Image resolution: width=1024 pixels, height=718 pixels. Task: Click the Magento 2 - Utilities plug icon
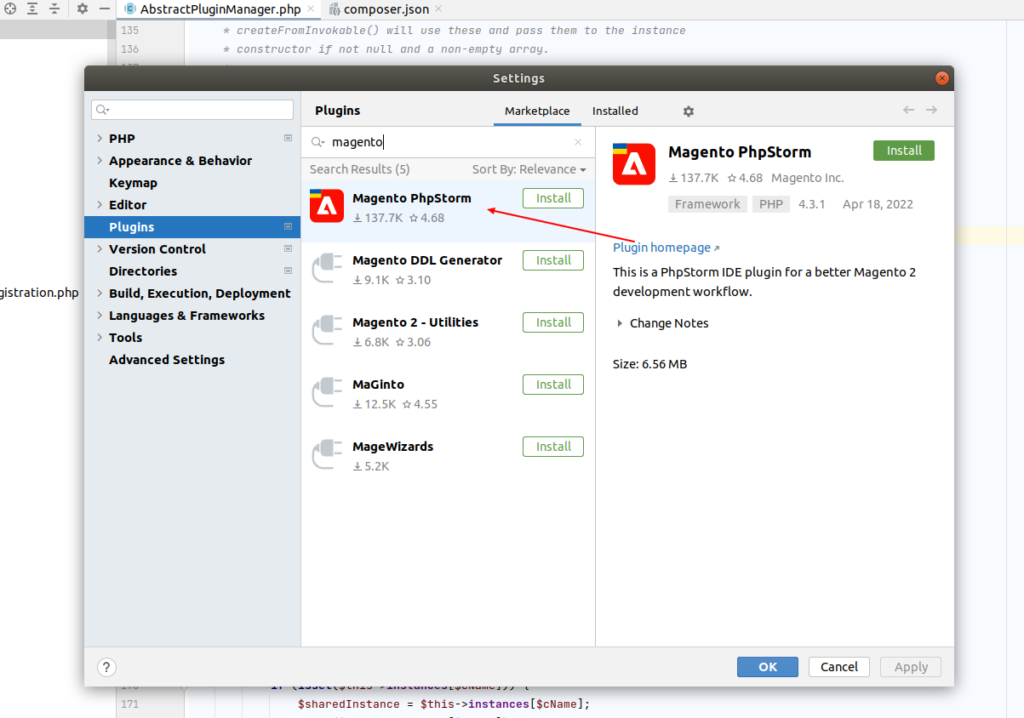coord(327,330)
